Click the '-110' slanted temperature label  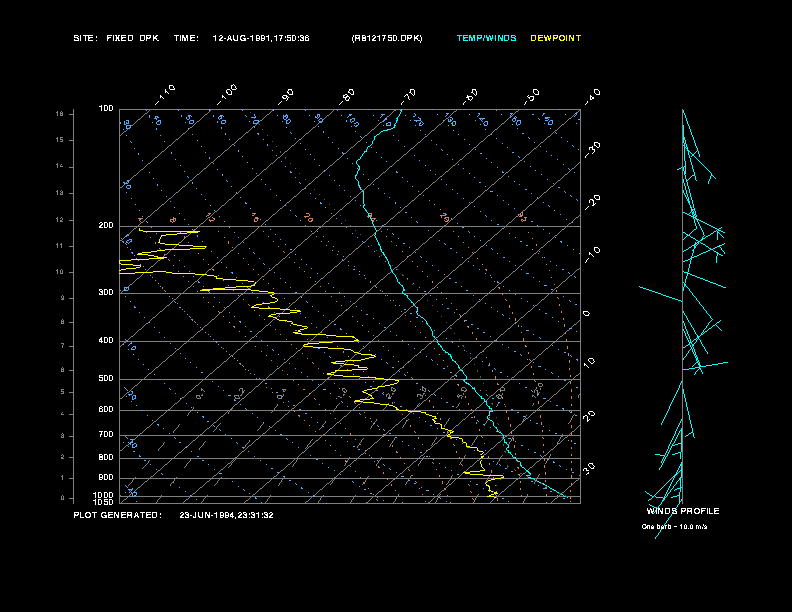click(x=165, y=95)
